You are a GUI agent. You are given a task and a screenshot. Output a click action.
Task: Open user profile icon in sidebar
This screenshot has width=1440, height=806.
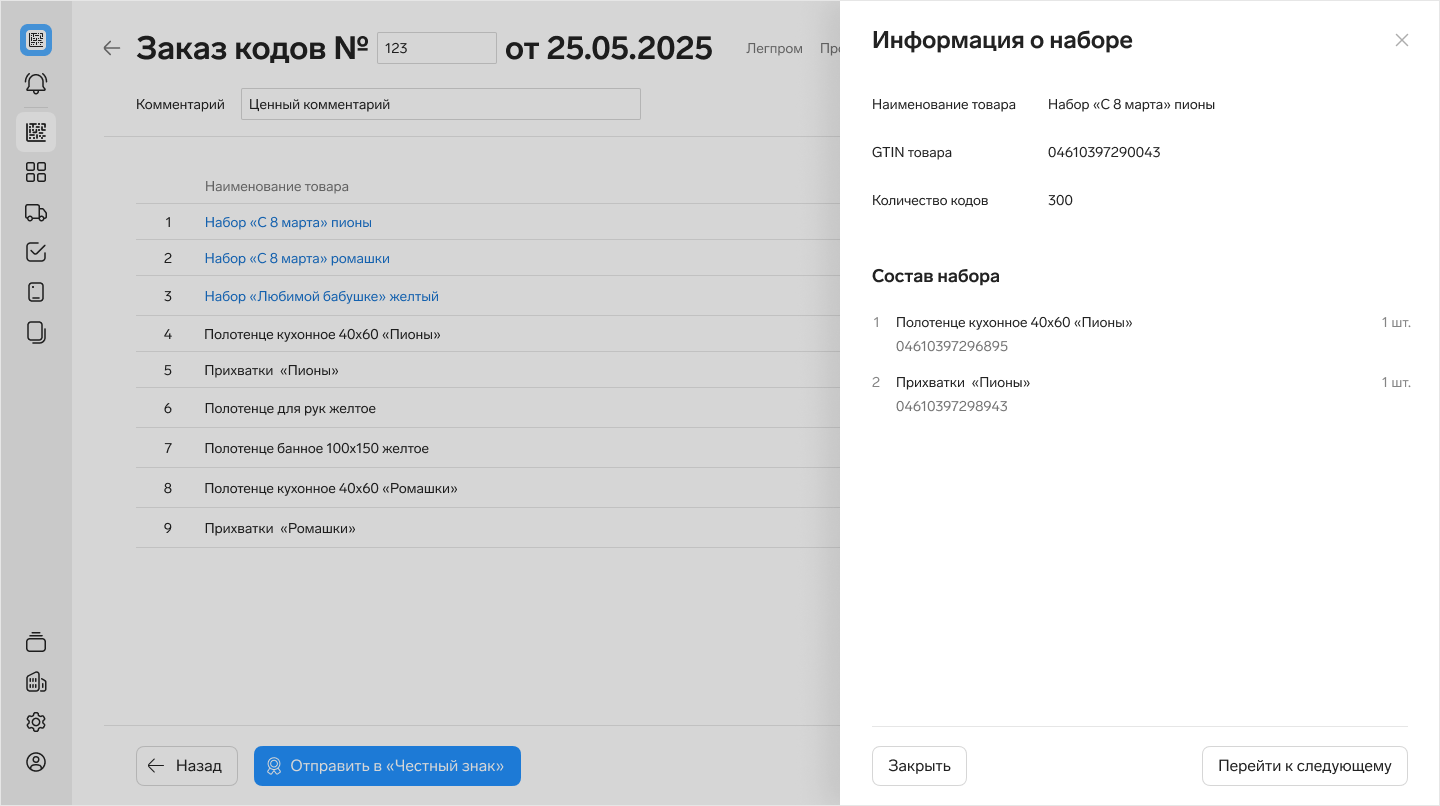click(x=36, y=762)
